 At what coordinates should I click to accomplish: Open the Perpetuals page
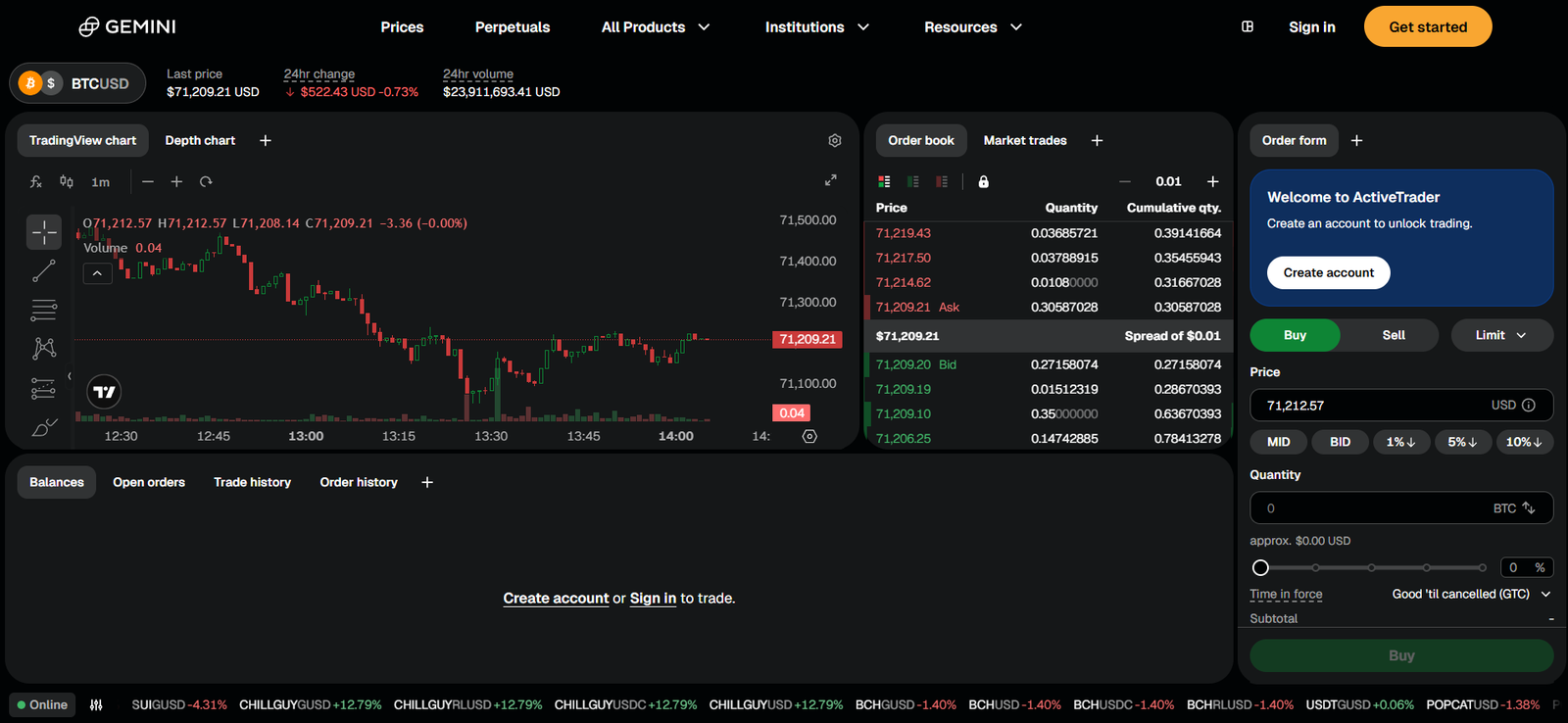pos(513,27)
